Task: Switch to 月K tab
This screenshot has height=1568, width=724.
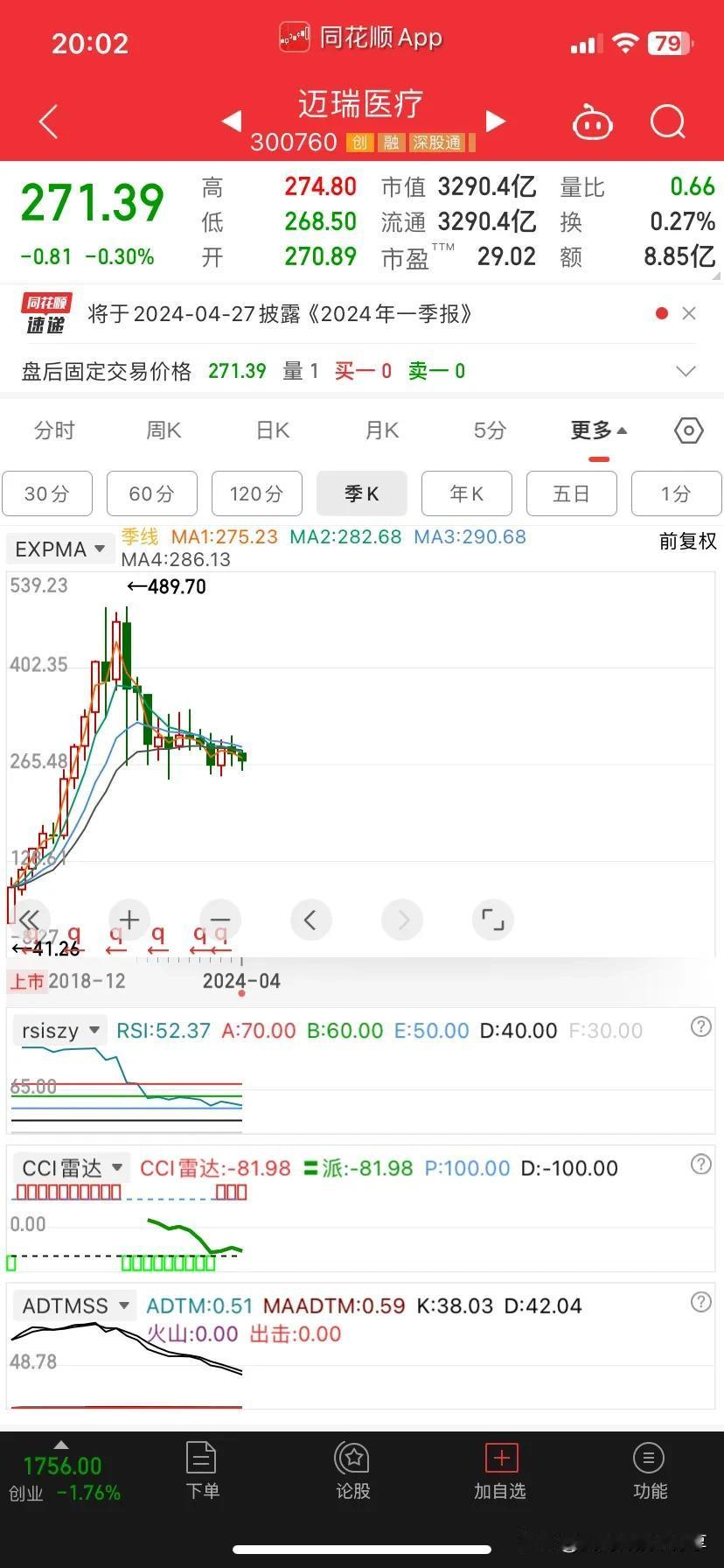Action: click(382, 430)
